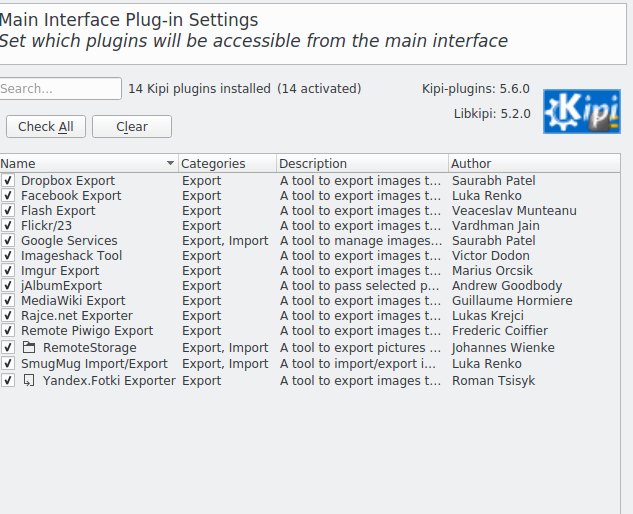This screenshot has height=514, width=633.
Task: Select the Rajce.net Exporter entry
Action: tap(76, 316)
